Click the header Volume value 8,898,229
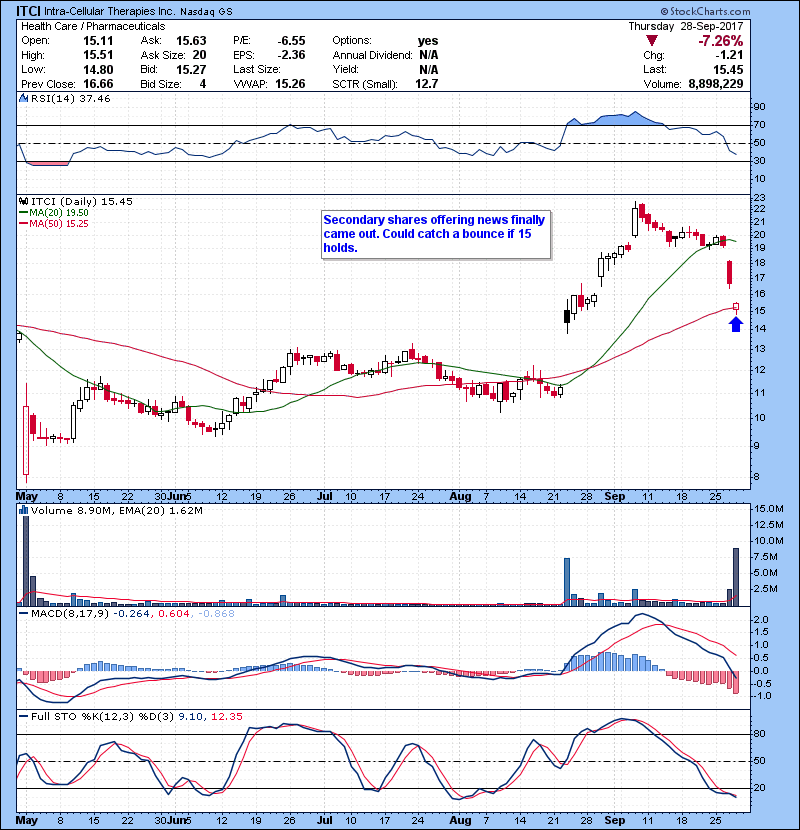 click(x=716, y=84)
